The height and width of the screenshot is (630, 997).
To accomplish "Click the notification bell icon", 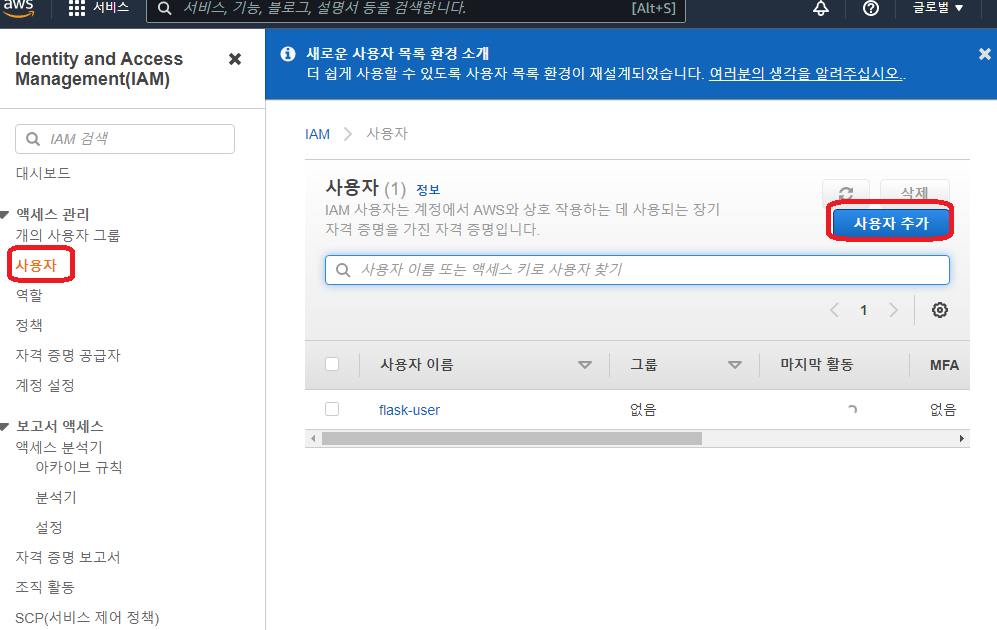I will (x=821, y=8).
